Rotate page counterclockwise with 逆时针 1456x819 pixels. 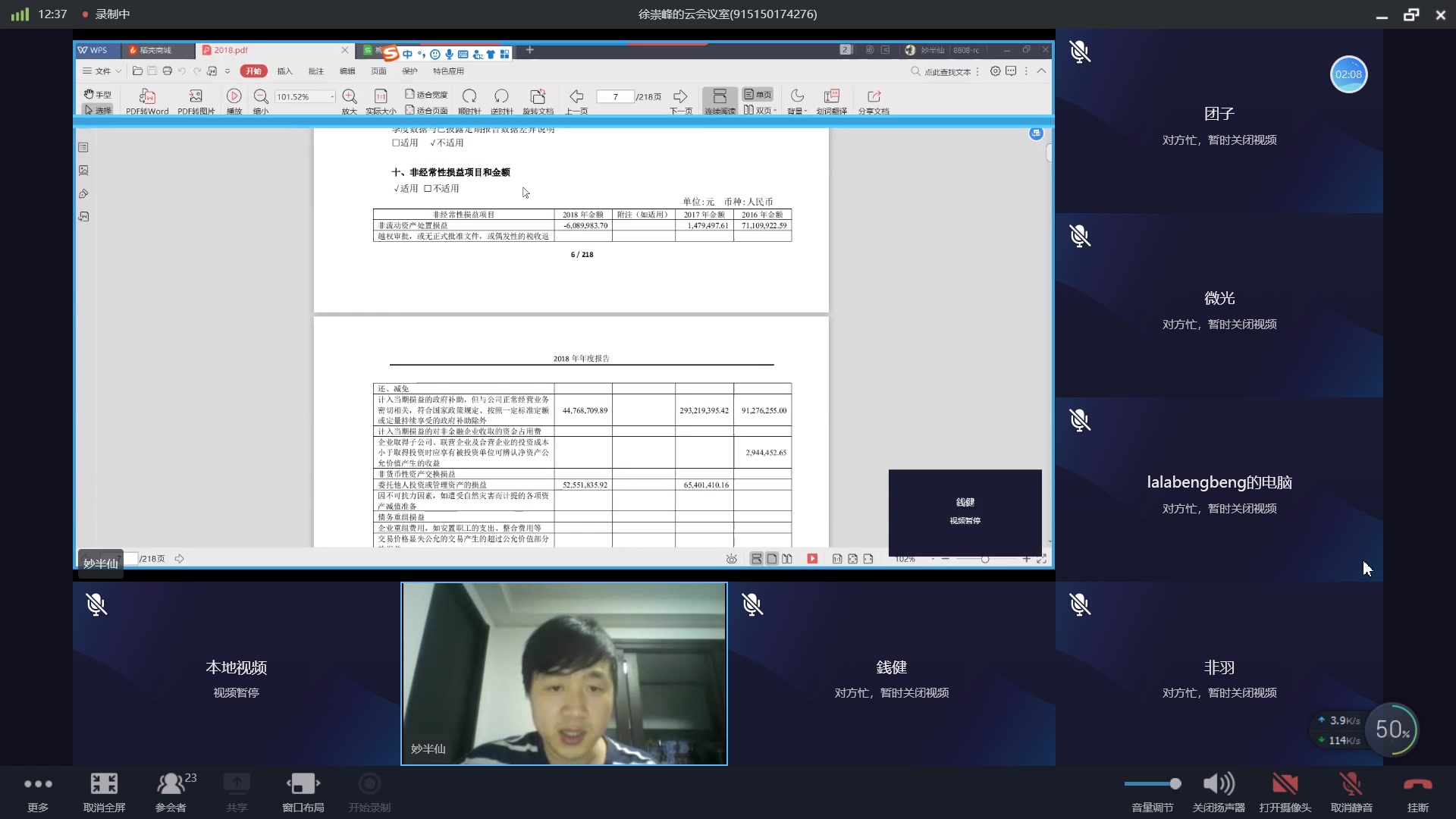(x=501, y=102)
